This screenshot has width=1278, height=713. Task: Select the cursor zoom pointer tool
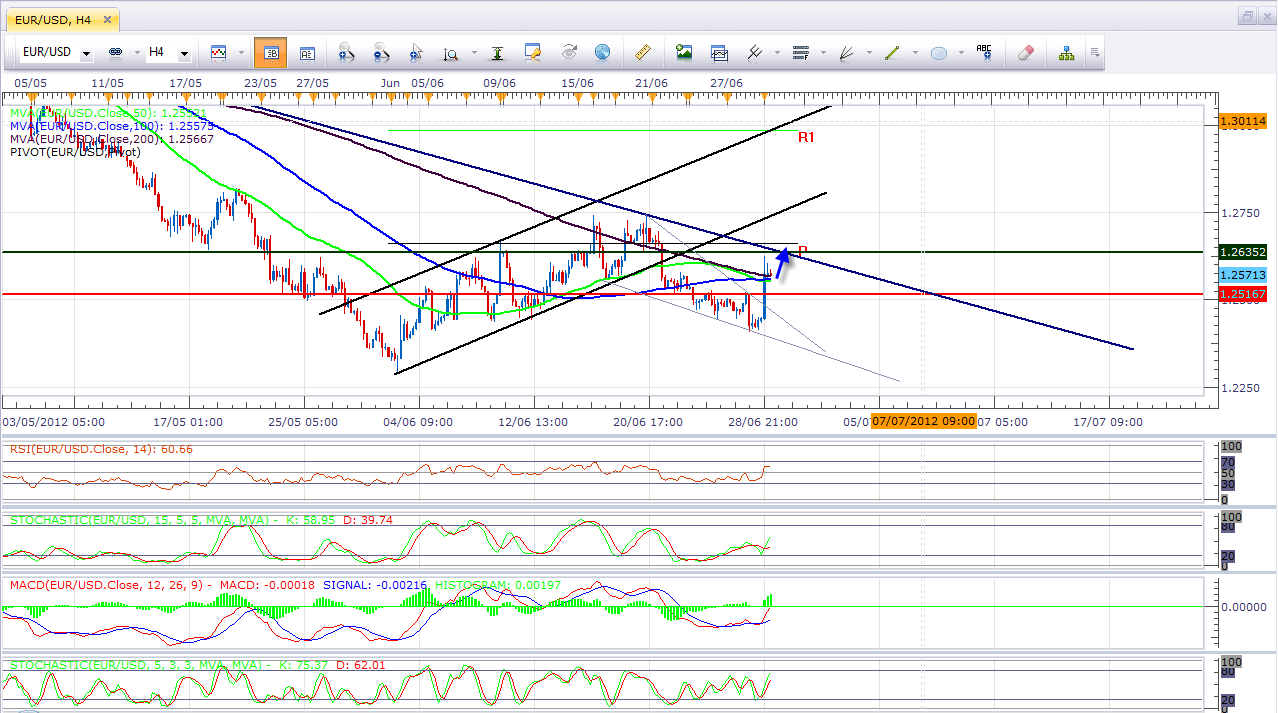click(416, 52)
